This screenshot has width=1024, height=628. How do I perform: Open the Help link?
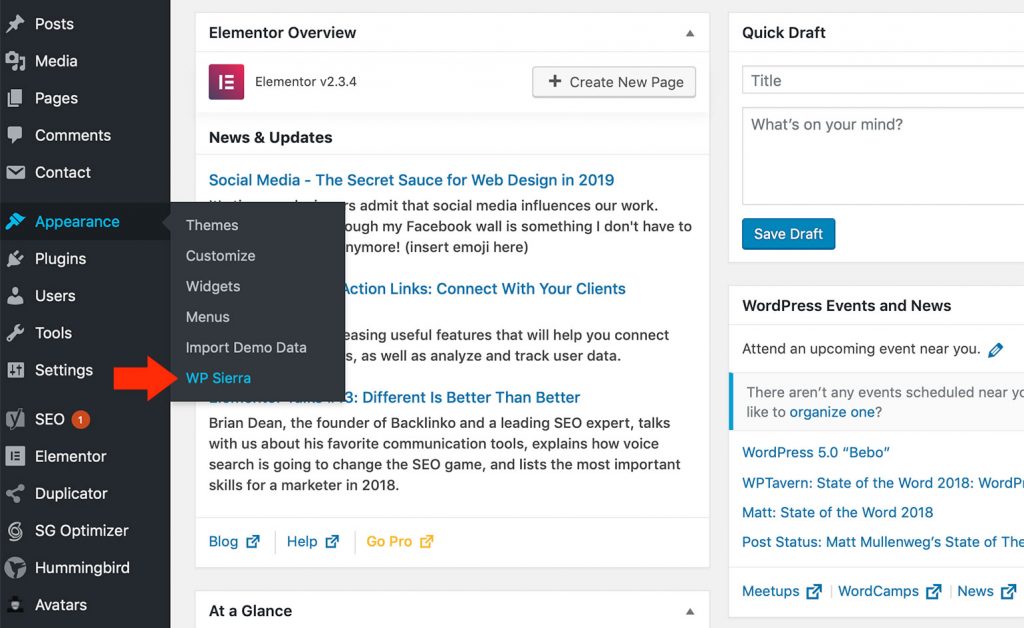(x=302, y=542)
